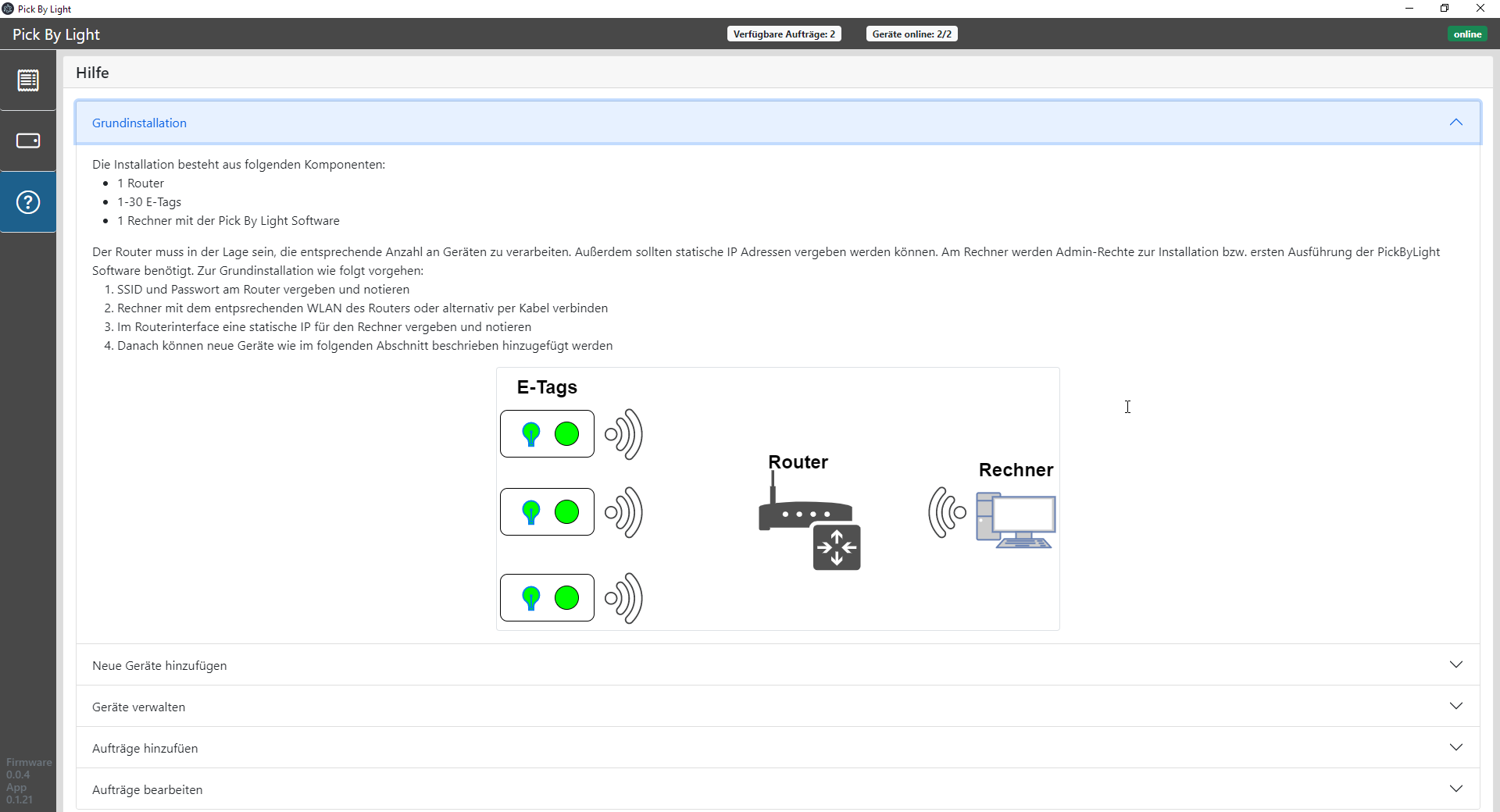
Task: Open the orders list sidebar icon
Action: (28, 80)
